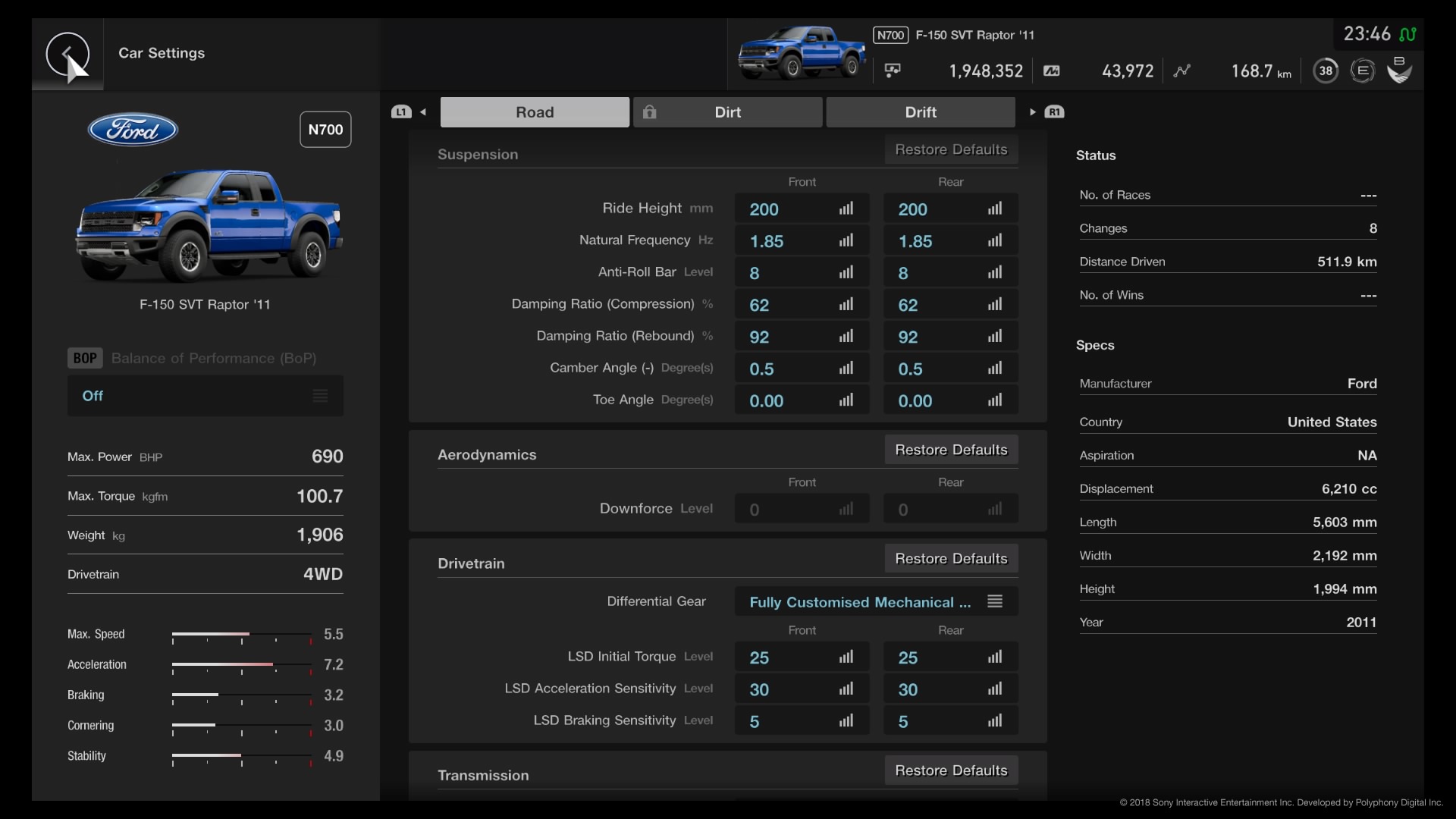Viewport: 1456px width, 819px height.
Task: Select the Dirt tuning tab
Action: (727, 111)
